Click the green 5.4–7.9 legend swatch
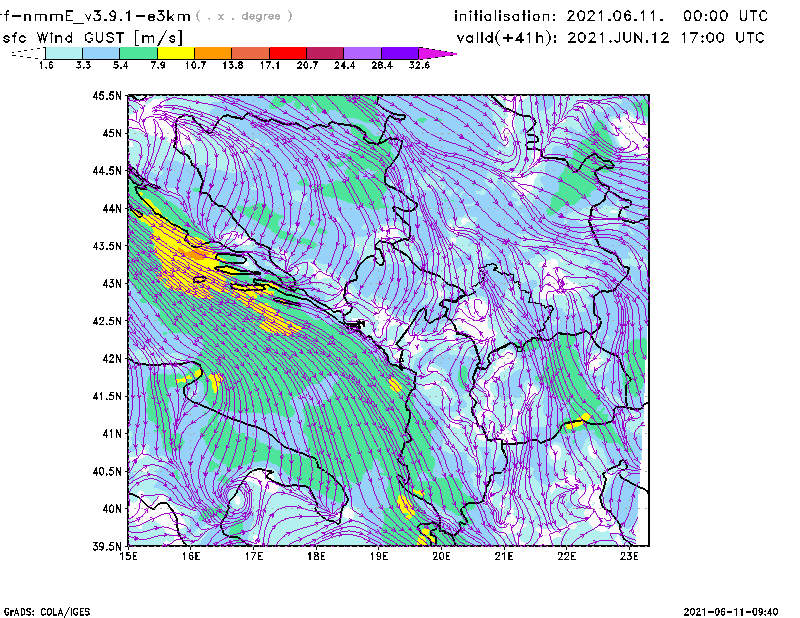 [138, 53]
